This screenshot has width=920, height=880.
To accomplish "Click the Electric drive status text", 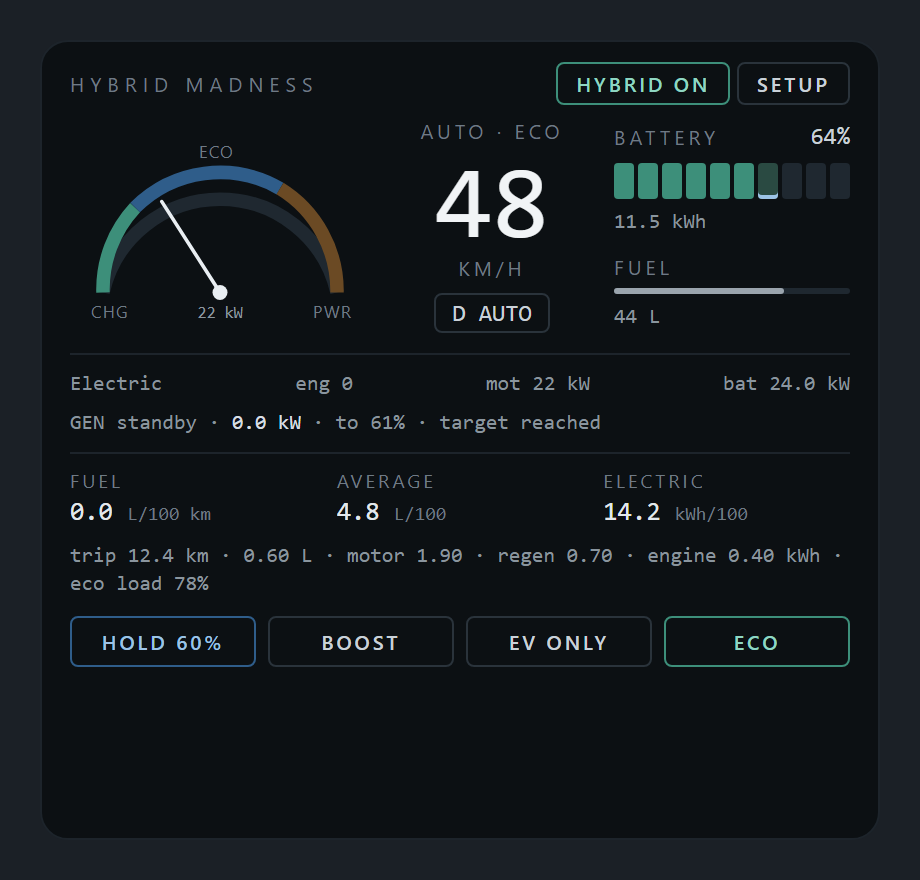I will click(116, 384).
